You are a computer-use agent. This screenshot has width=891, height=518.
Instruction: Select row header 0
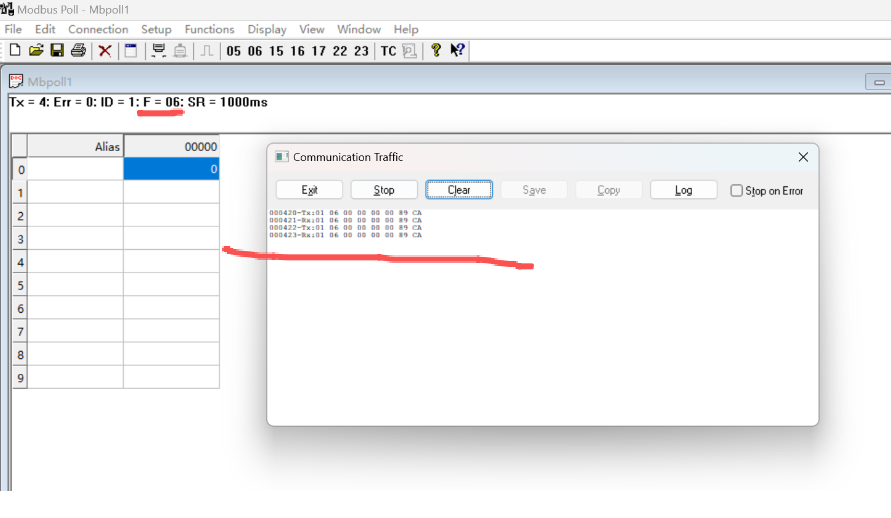tap(20, 169)
